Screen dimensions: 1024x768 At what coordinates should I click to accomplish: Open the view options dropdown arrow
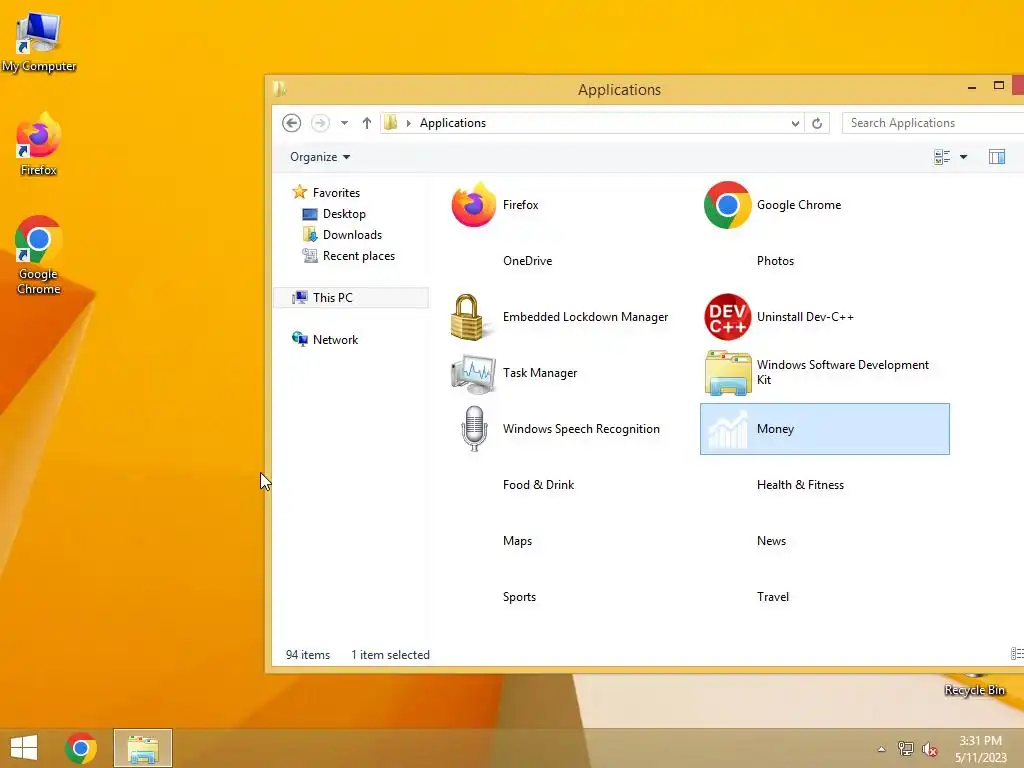[963, 157]
